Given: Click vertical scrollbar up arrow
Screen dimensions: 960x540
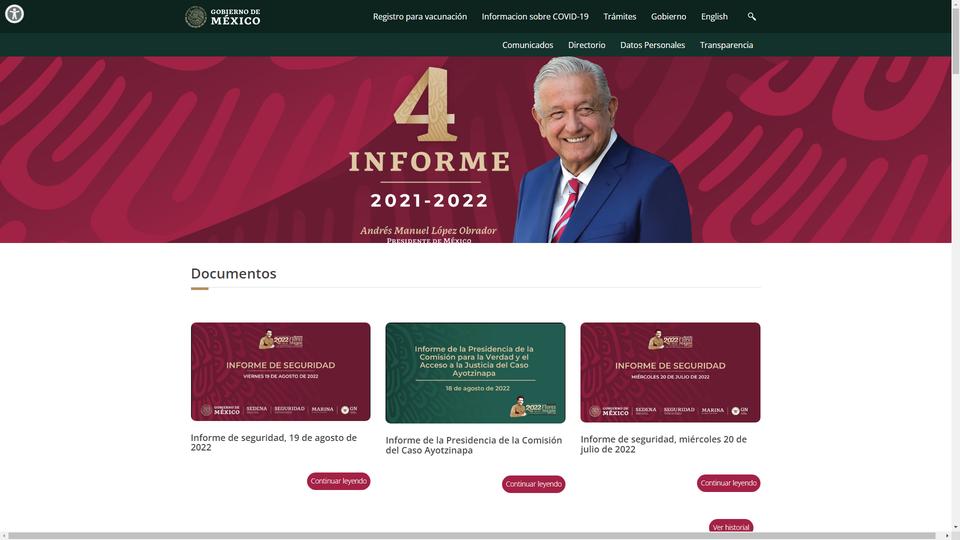Looking at the screenshot, I should 956,4.
